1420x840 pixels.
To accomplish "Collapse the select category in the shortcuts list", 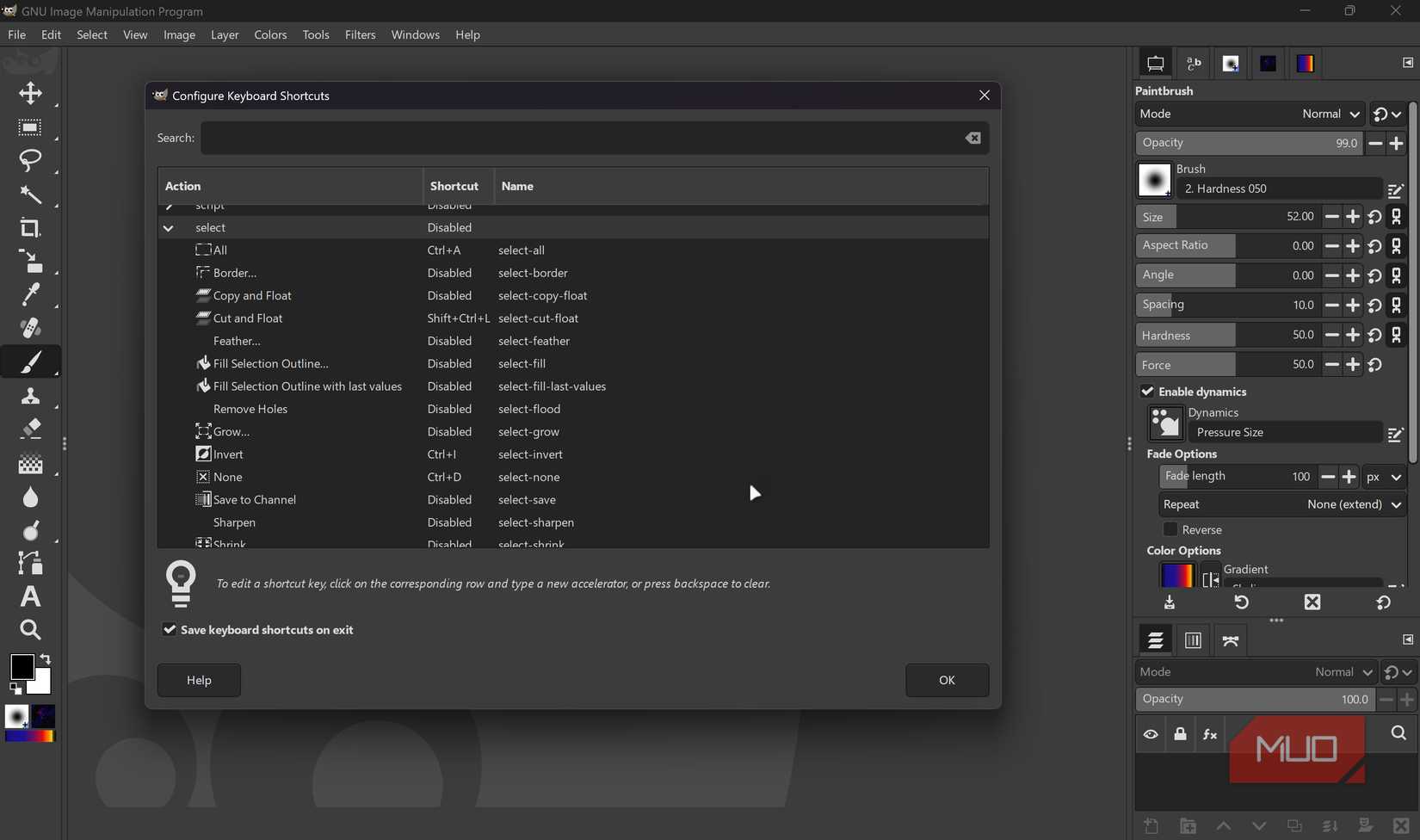I will [169, 227].
